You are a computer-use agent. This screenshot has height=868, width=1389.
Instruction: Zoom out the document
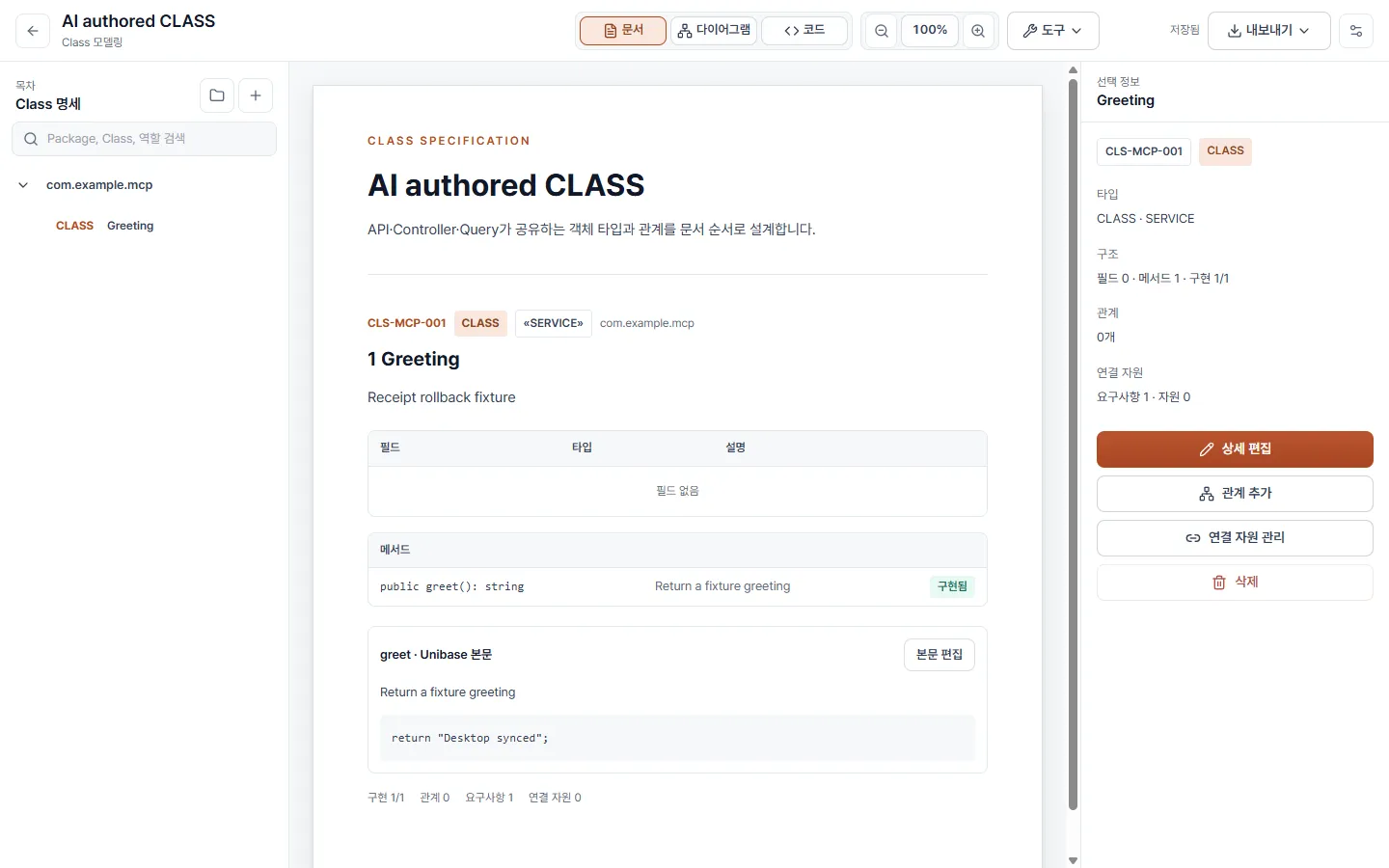(882, 31)
